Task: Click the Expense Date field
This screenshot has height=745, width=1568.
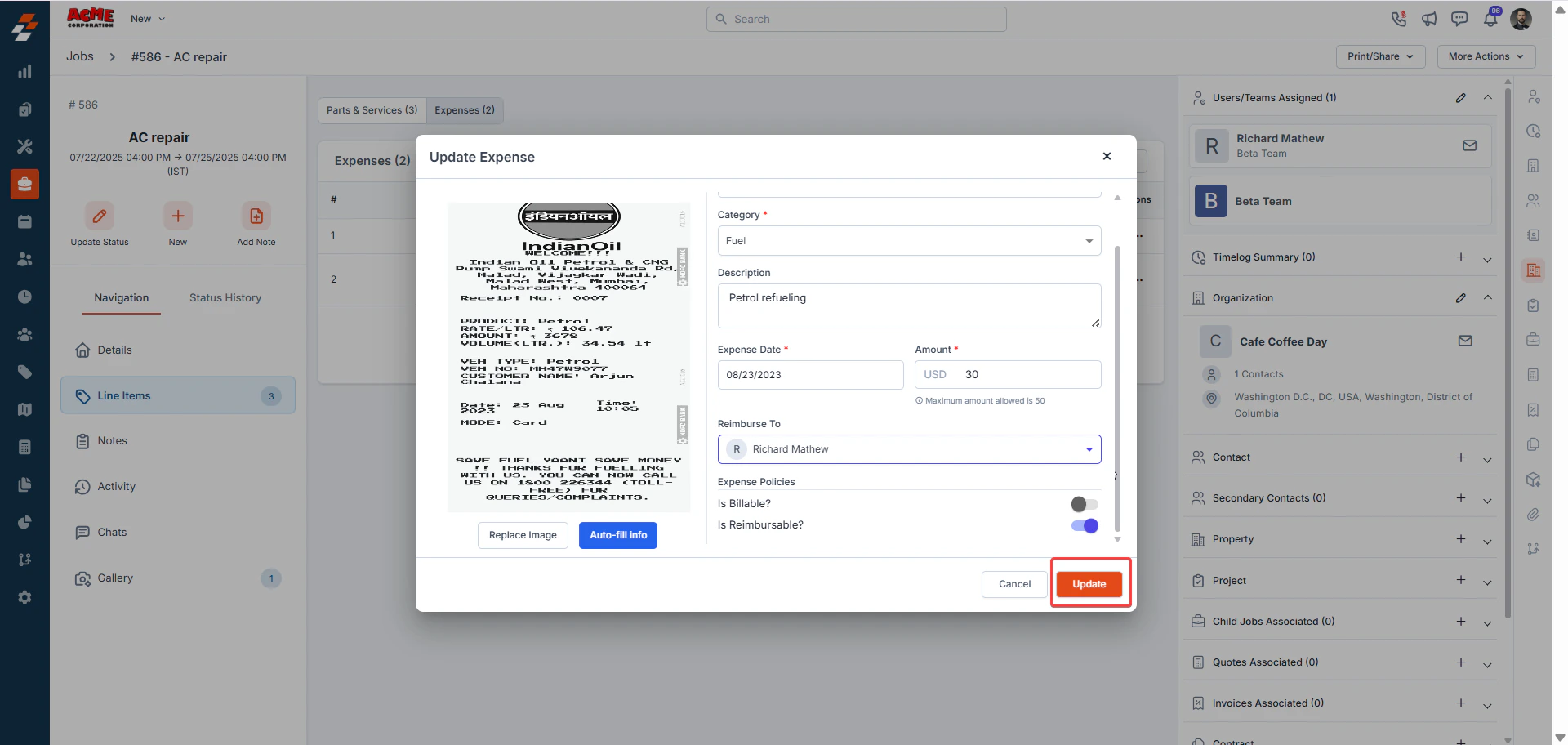Action: 810,375
